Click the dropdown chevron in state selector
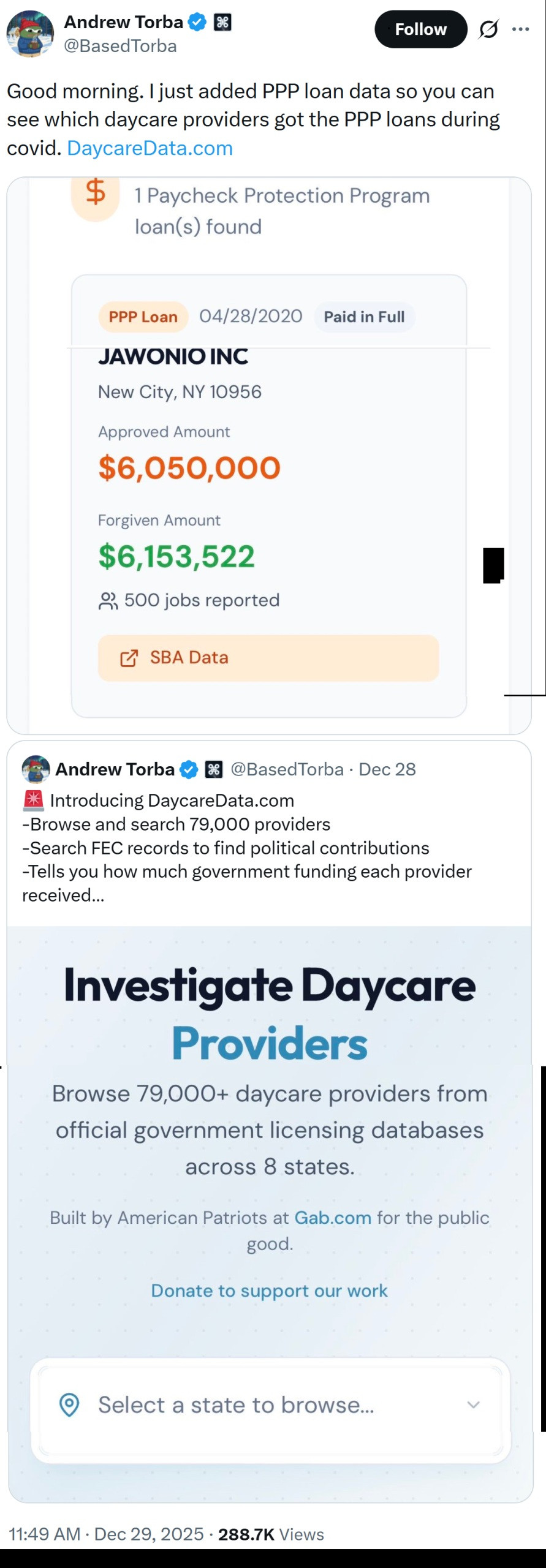Image resolution: width=546 pixels, height=1568 pixels. (x=473, y=1404)
